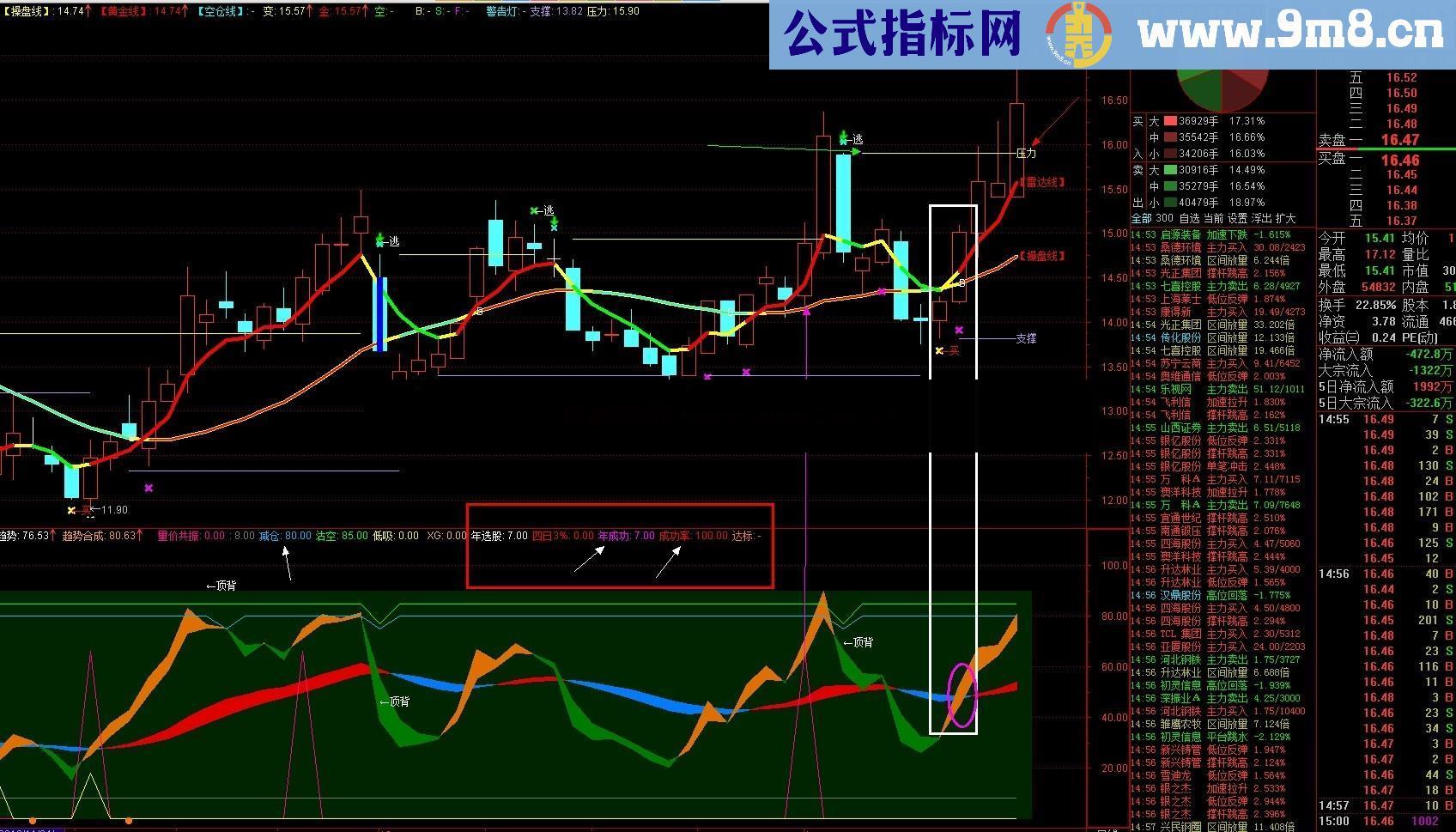
Task: Click the 压力 resistance line label
Action: [x=1026, y=154]
